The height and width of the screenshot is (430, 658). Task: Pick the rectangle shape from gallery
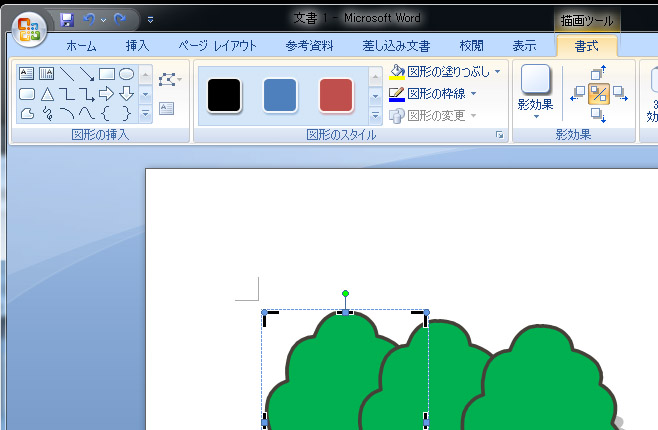(x=107, y=74)
